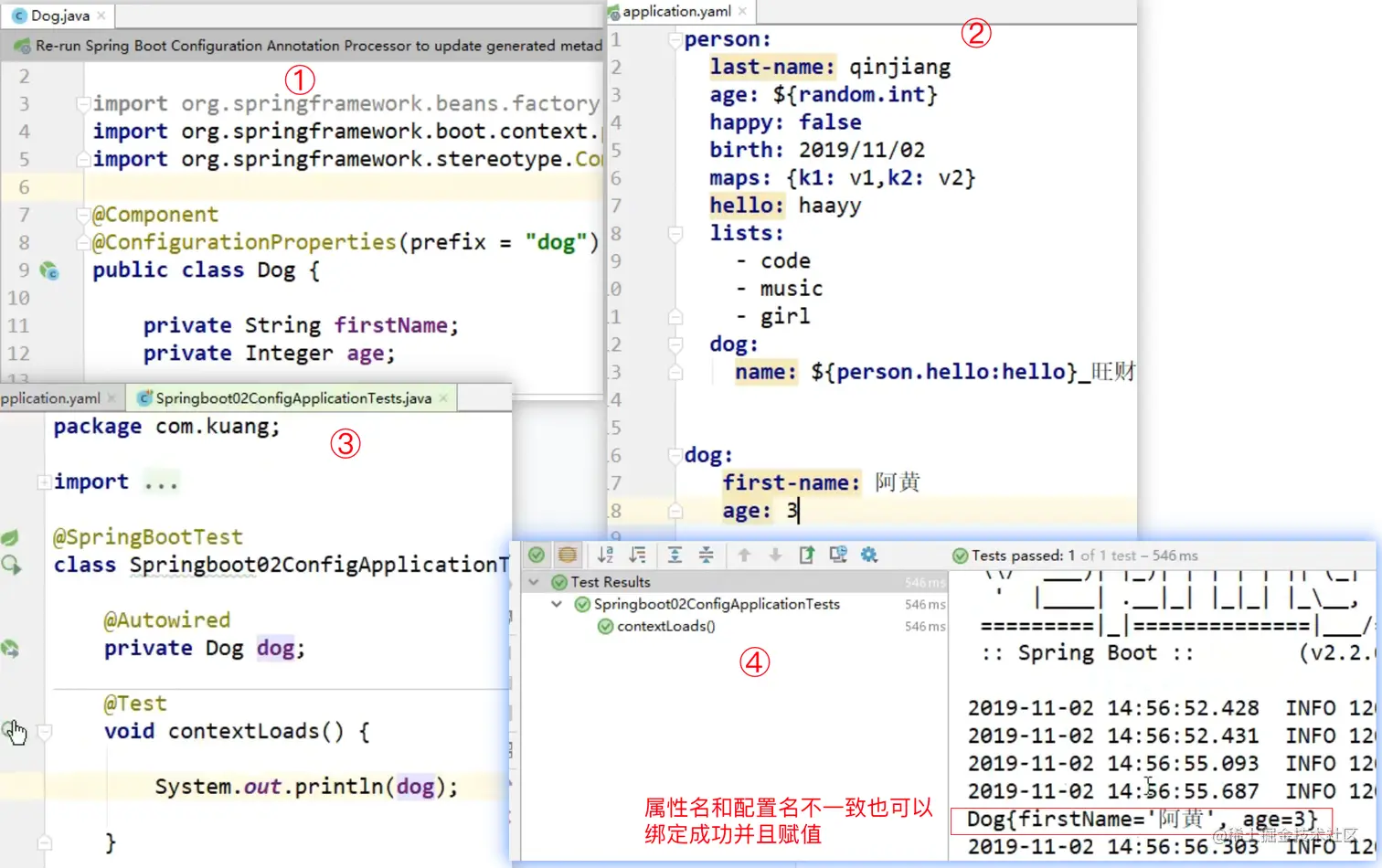The width and height of the screenshot is (1382, 868).
Task: Open Springboot02ConfigApplicationTests.java tab
Action: click(292, 398)
